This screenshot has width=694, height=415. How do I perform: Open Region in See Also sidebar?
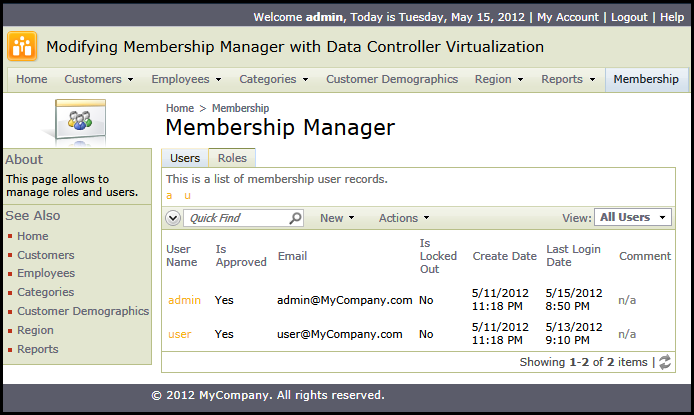point(35,330)
